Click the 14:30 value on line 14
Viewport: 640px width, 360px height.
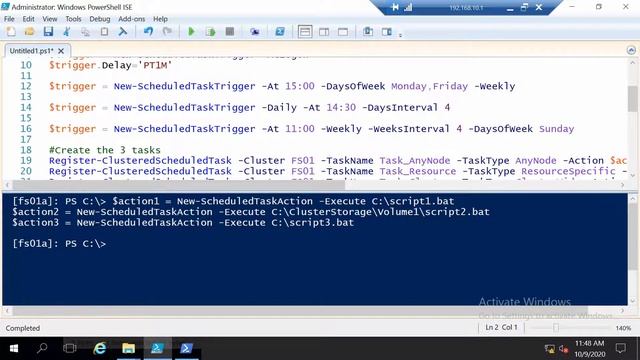341,108
